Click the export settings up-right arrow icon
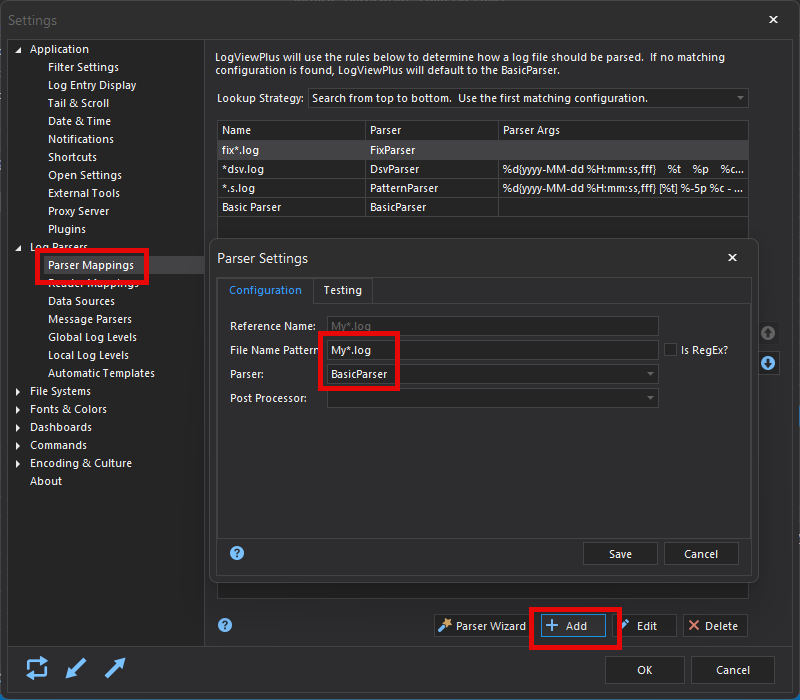The width and height of the screenshot is (800, 700). (115, 668)
